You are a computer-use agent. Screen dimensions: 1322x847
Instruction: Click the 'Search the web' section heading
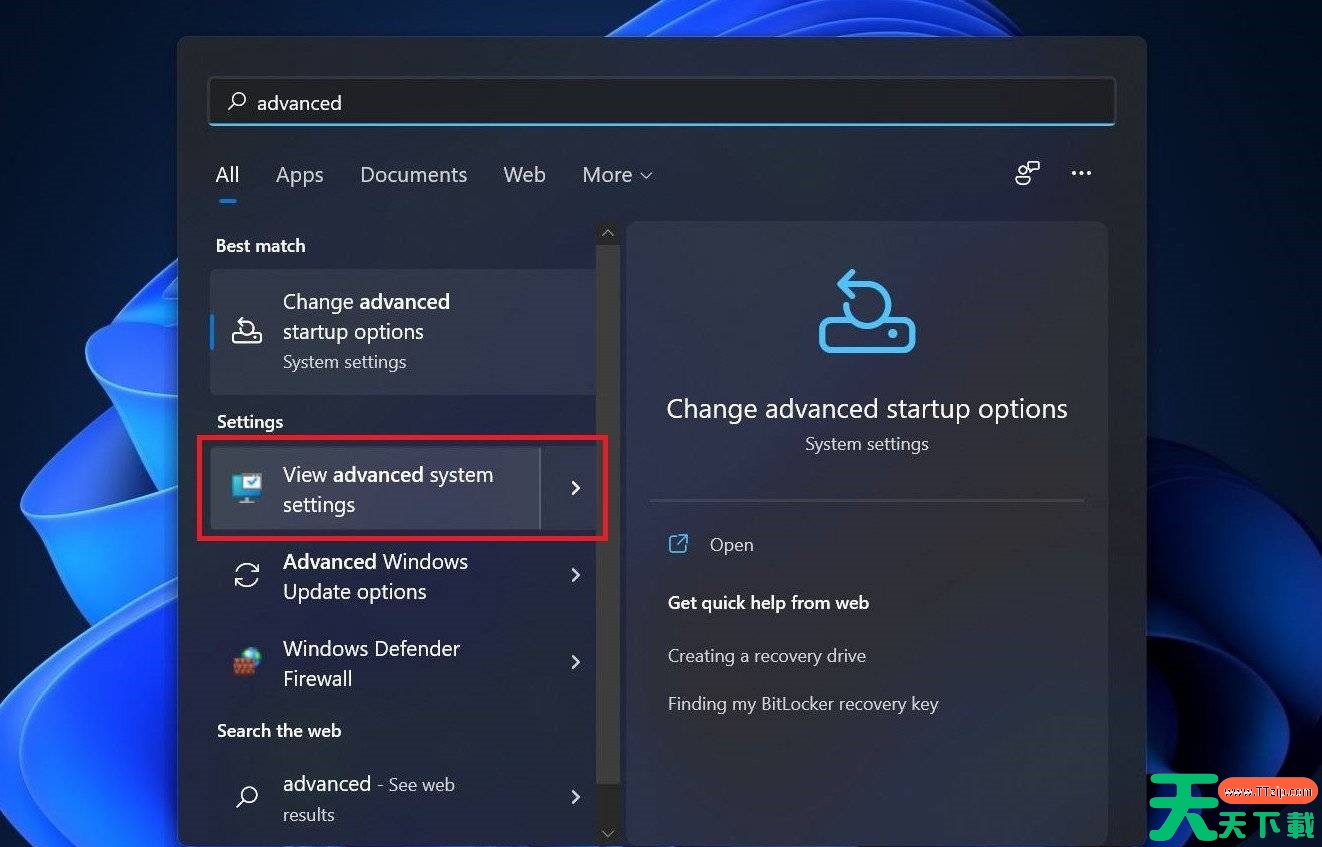coord(279,731)
